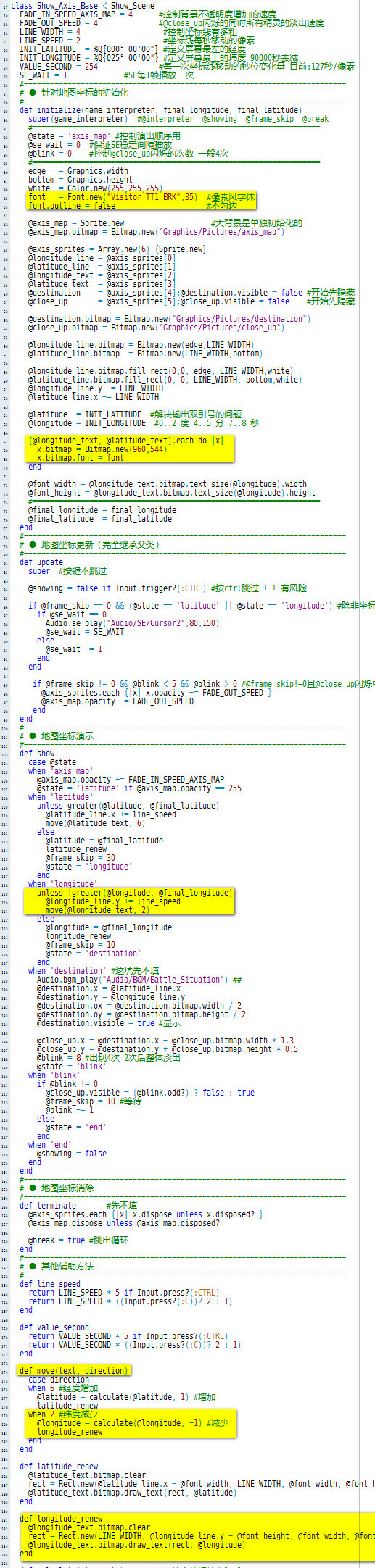Image resolution: width=375 pixels, height=1568 pixels.
Task: Click the '@axis_map.bitmap = Bitmap.new("Graphics/Pictures/axis_map")' line
Action: click(x=157, y=232)
